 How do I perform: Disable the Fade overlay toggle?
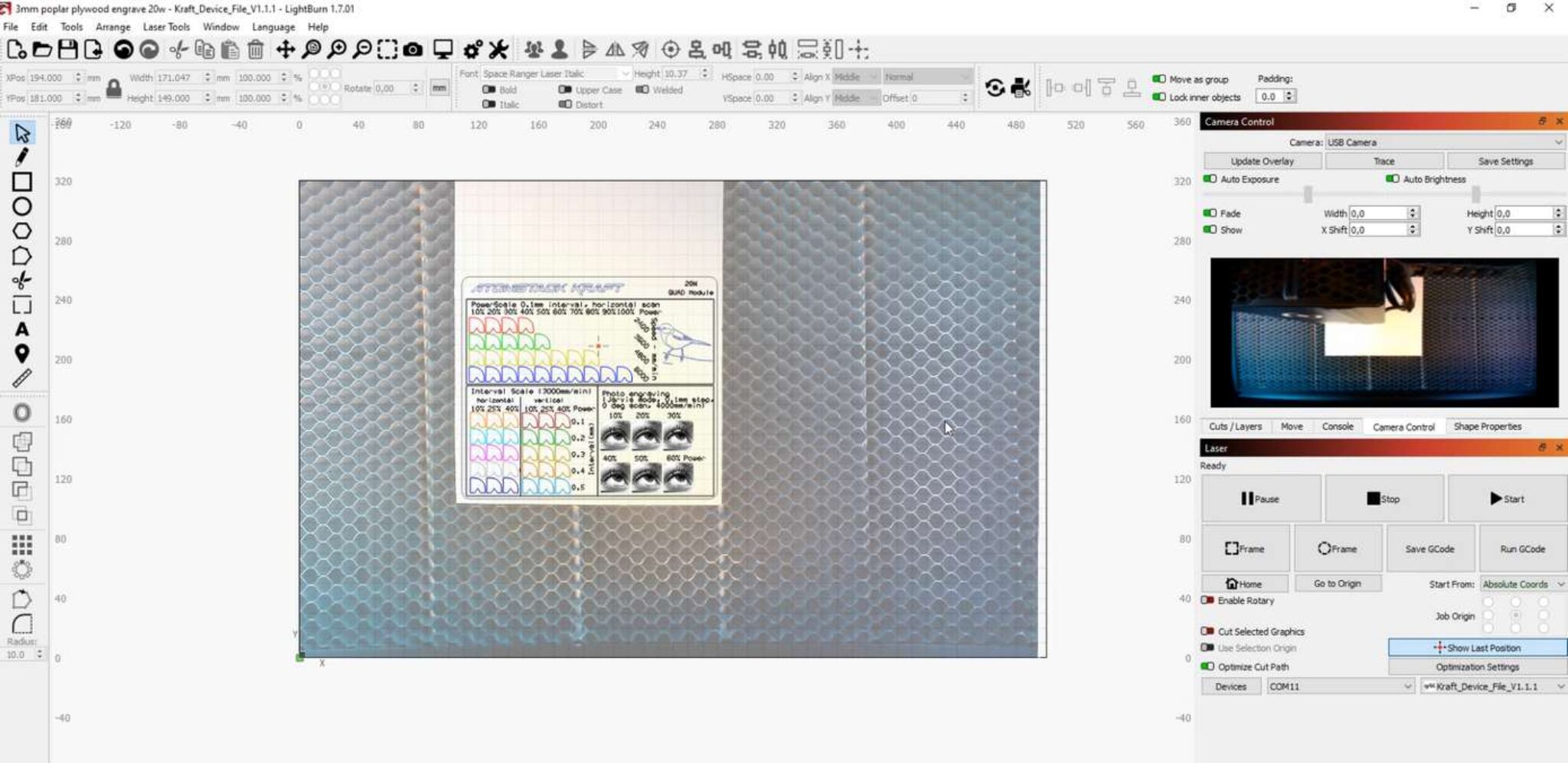pyautogui.click(x=1210, y=214)
